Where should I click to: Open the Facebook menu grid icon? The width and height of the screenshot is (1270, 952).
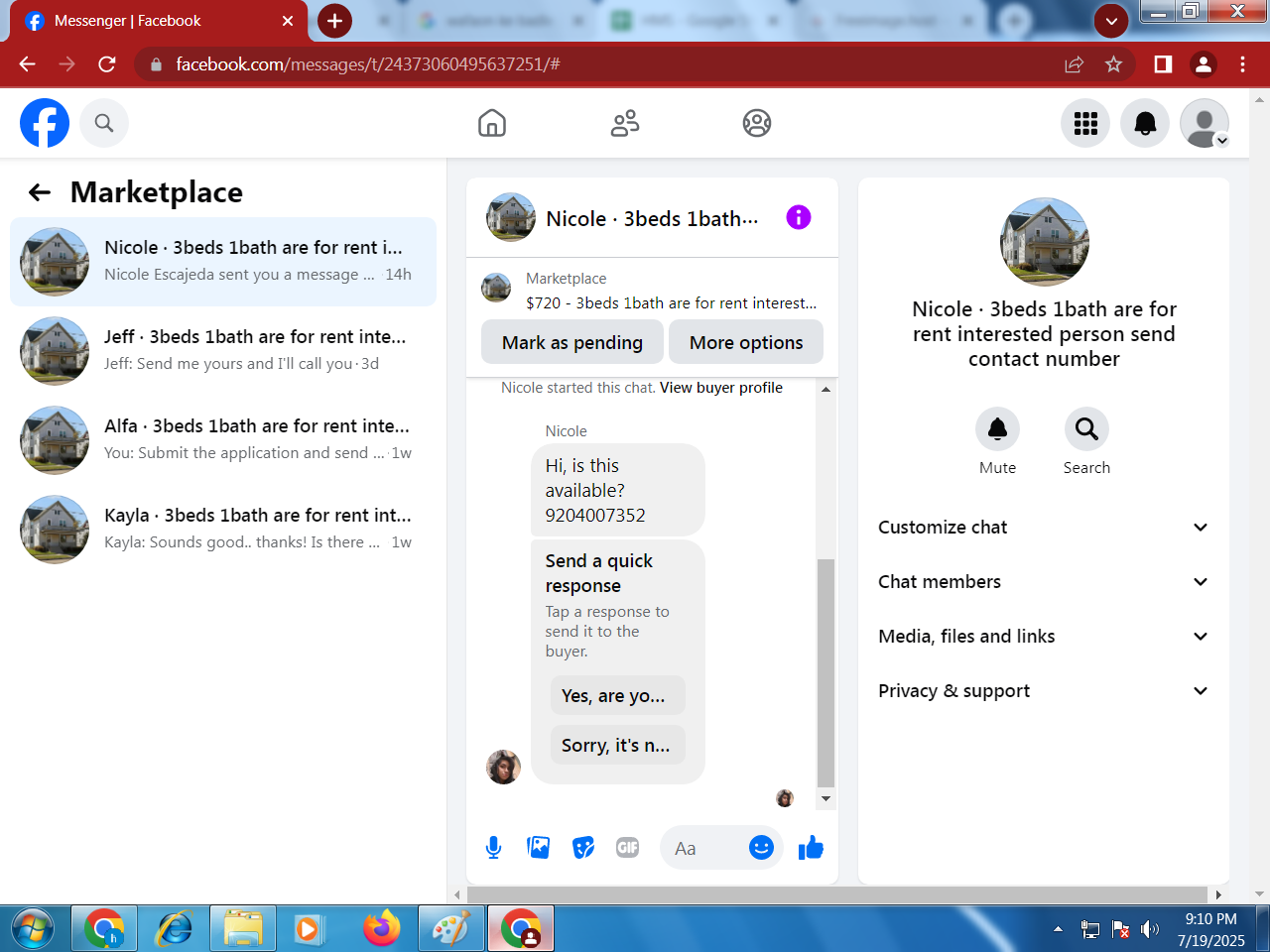[x=1085, y=123]
